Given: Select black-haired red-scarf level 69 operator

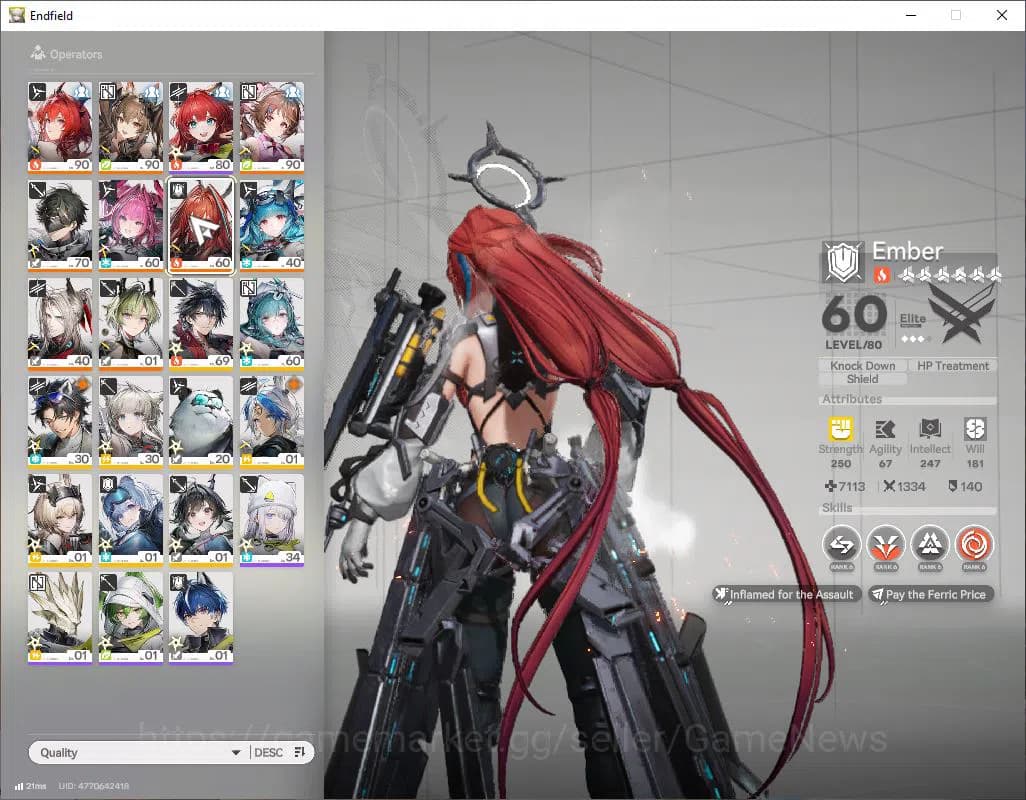Looking at the screenshot, I should click(x=201, y=323).
